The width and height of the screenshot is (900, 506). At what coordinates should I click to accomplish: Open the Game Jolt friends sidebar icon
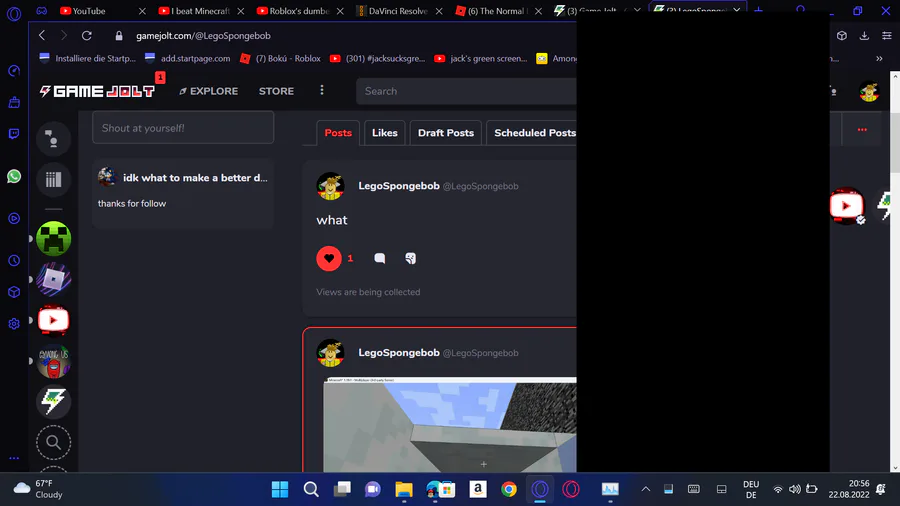pyautogui.click(x=53, y=139)
